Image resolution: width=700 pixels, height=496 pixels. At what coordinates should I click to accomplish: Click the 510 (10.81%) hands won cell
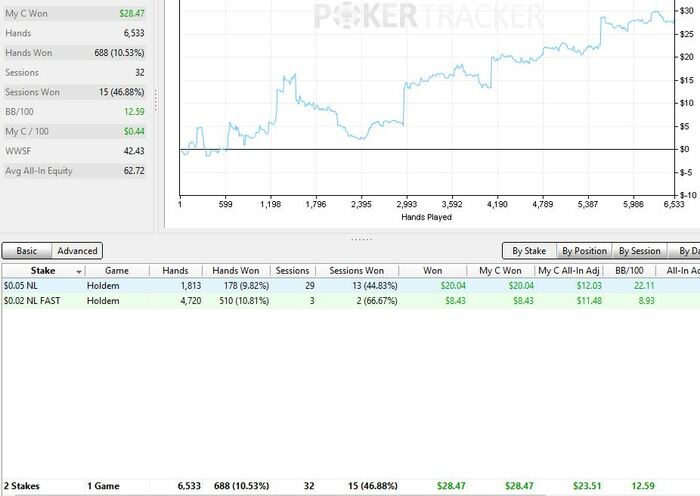click(244, 301)
